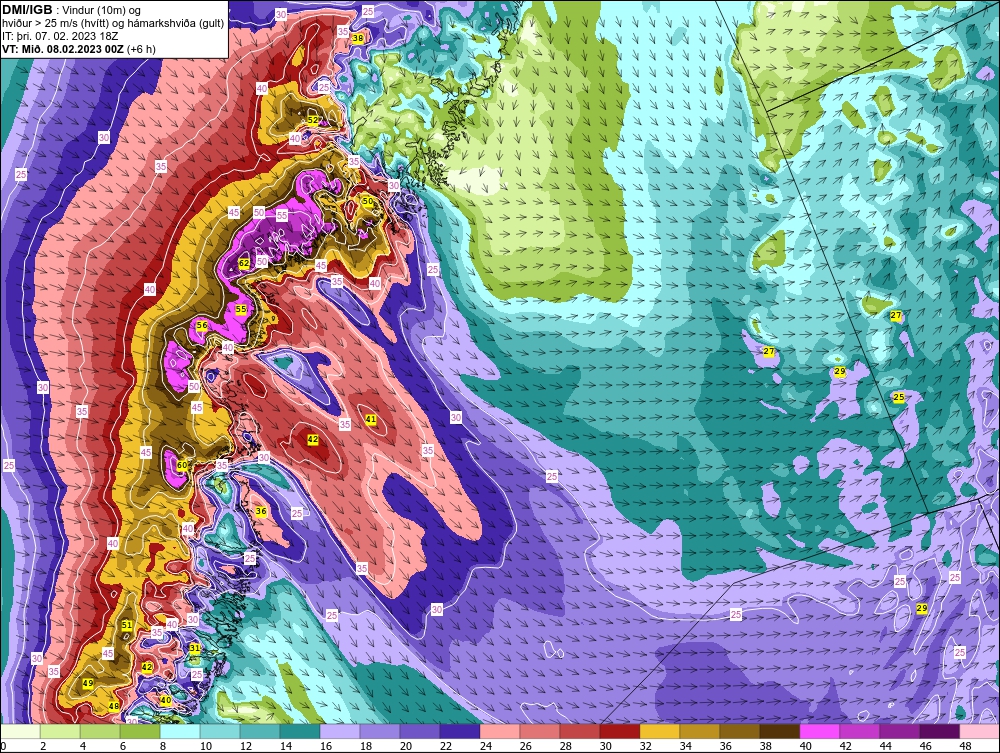Click the yellow gust value 51

[126, 625]
